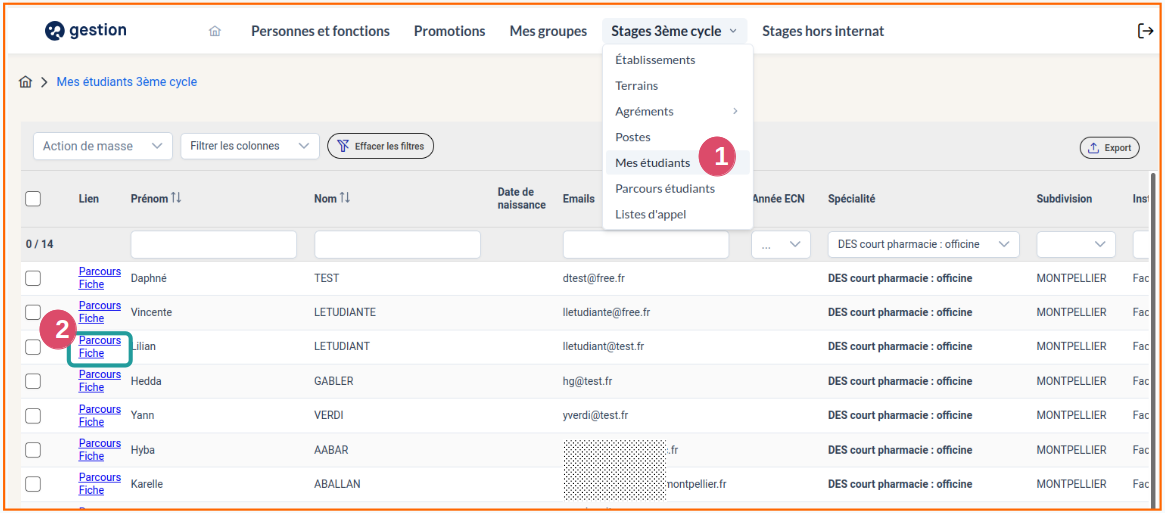This screenshot has height=513, width=1165.
Task: Click the Nom filter input field
Action: [397, 245]
